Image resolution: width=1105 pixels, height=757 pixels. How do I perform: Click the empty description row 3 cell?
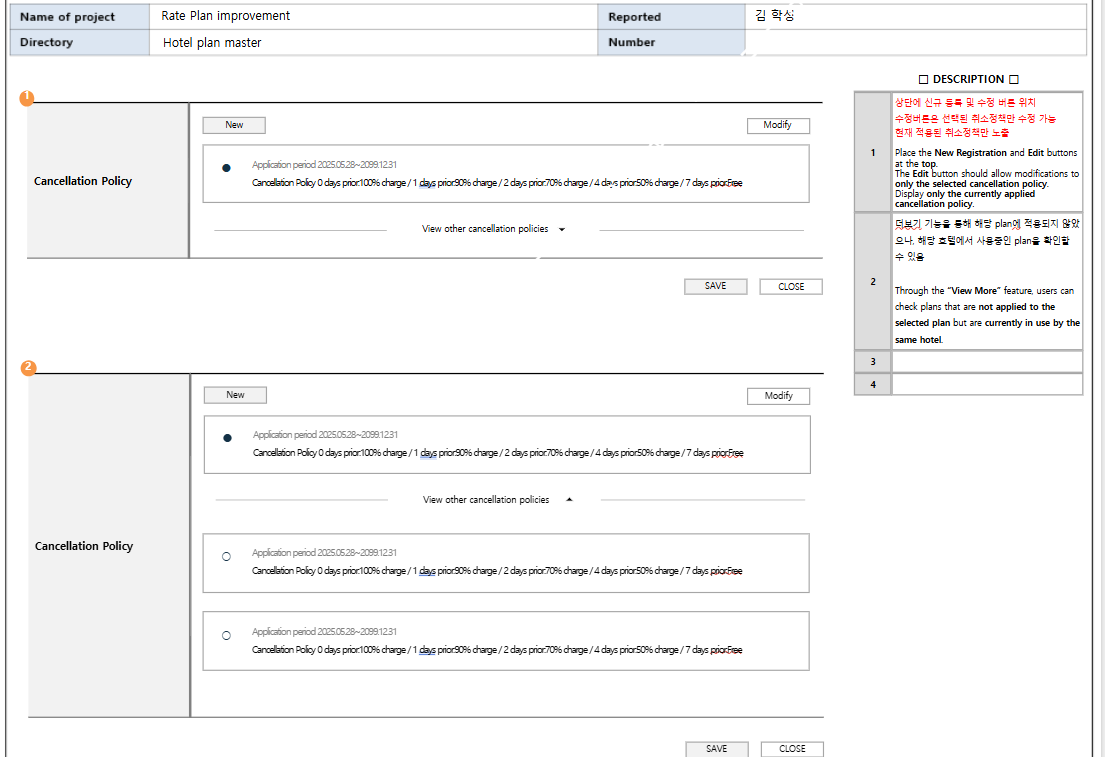tap(986, 361)
